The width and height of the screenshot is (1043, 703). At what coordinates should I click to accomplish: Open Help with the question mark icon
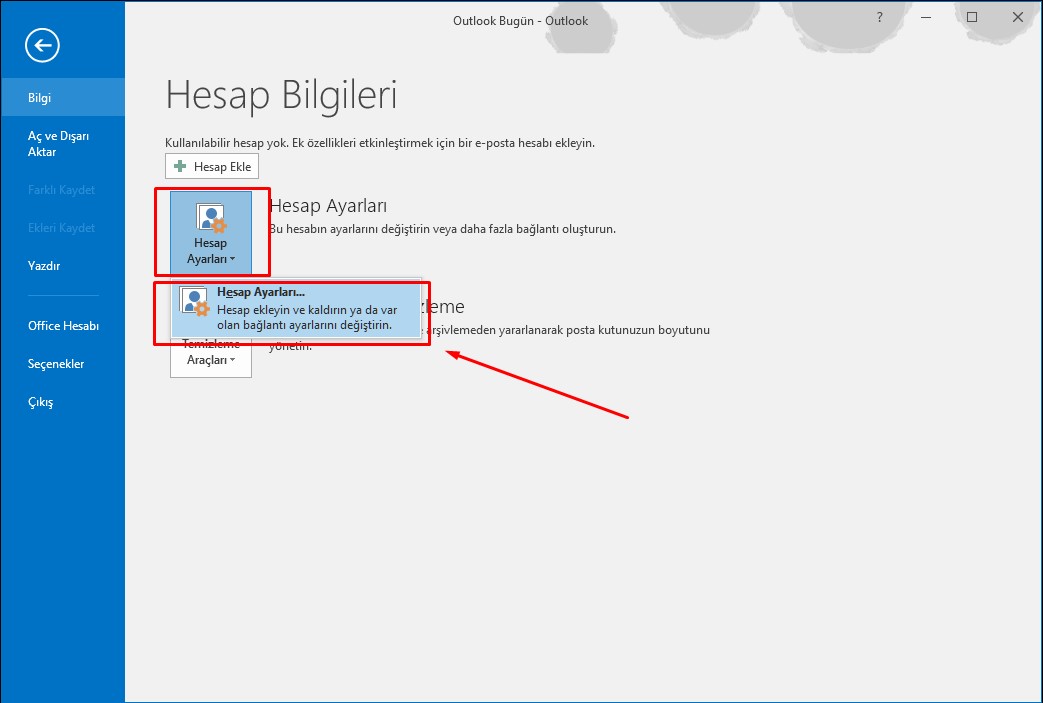point(879,18)
